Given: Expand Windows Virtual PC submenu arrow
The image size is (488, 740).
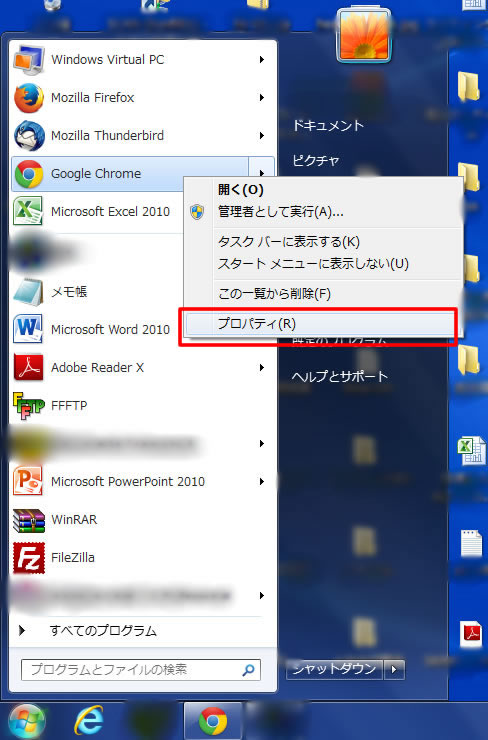Looking at the screenshot, I should pos(261,59).
